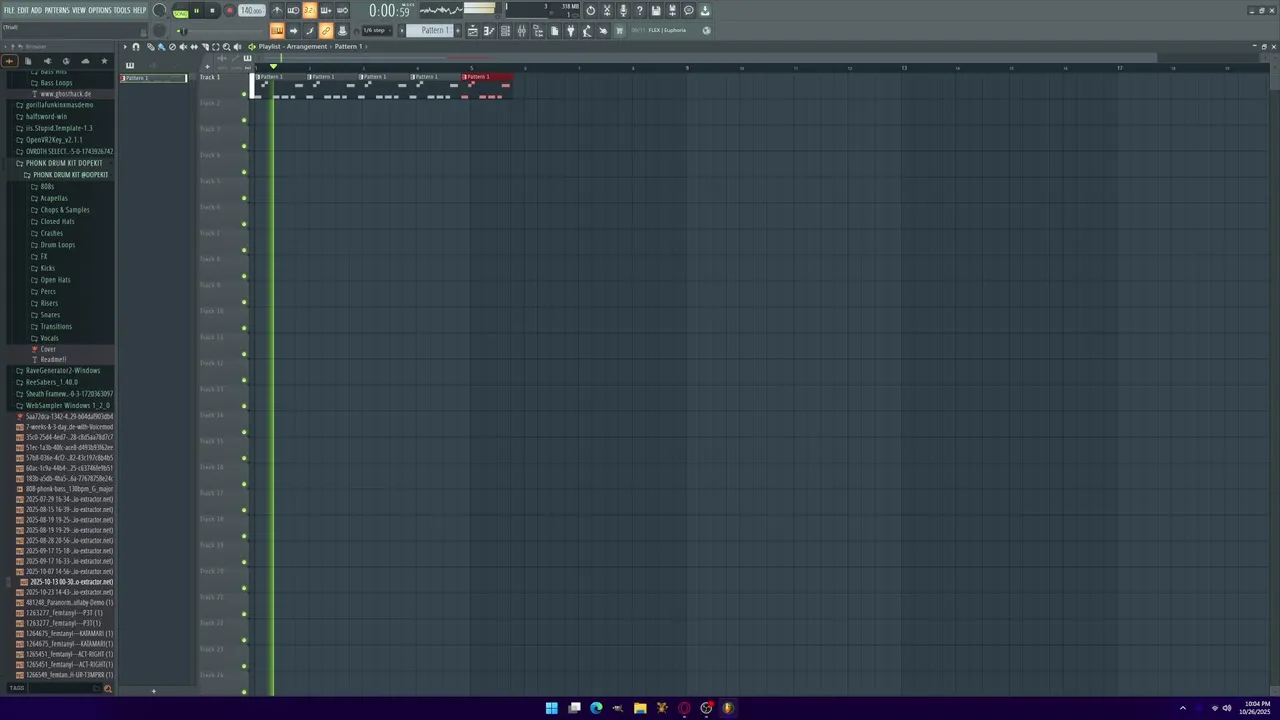Open the OPTIONS menu

tap(100, 10)
